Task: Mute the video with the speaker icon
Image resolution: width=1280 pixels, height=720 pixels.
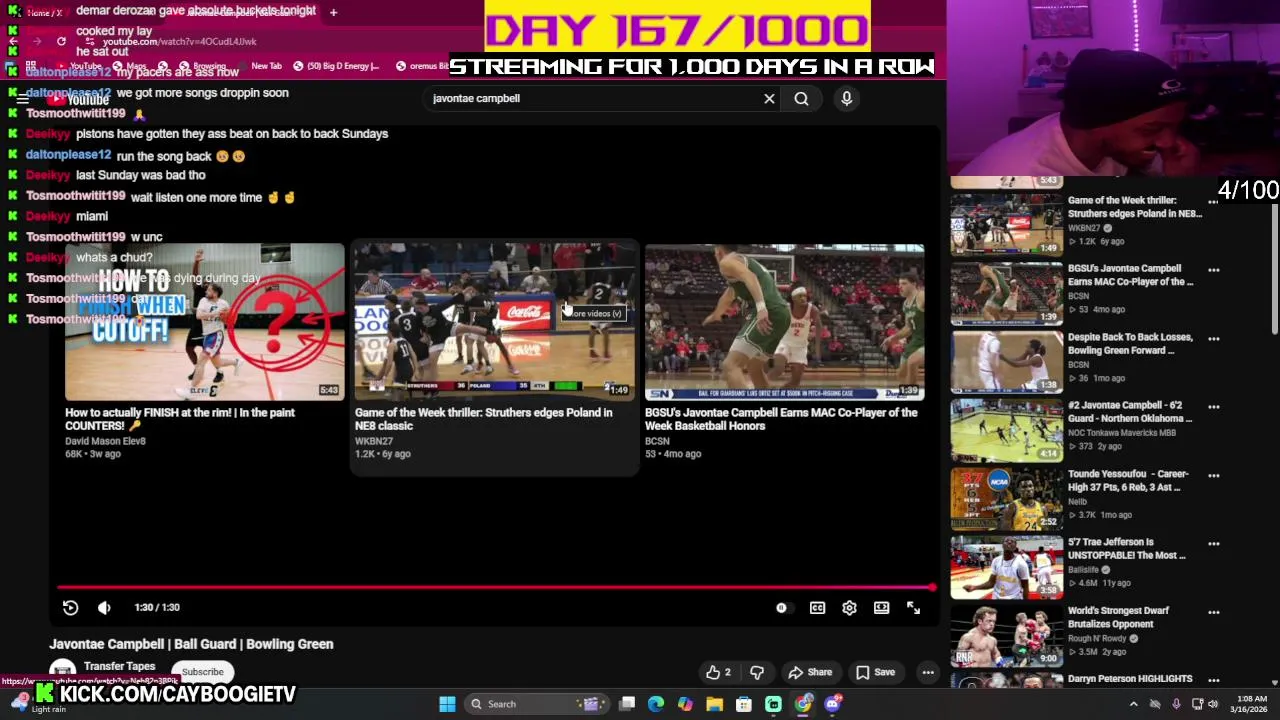Action: point(104,608)
